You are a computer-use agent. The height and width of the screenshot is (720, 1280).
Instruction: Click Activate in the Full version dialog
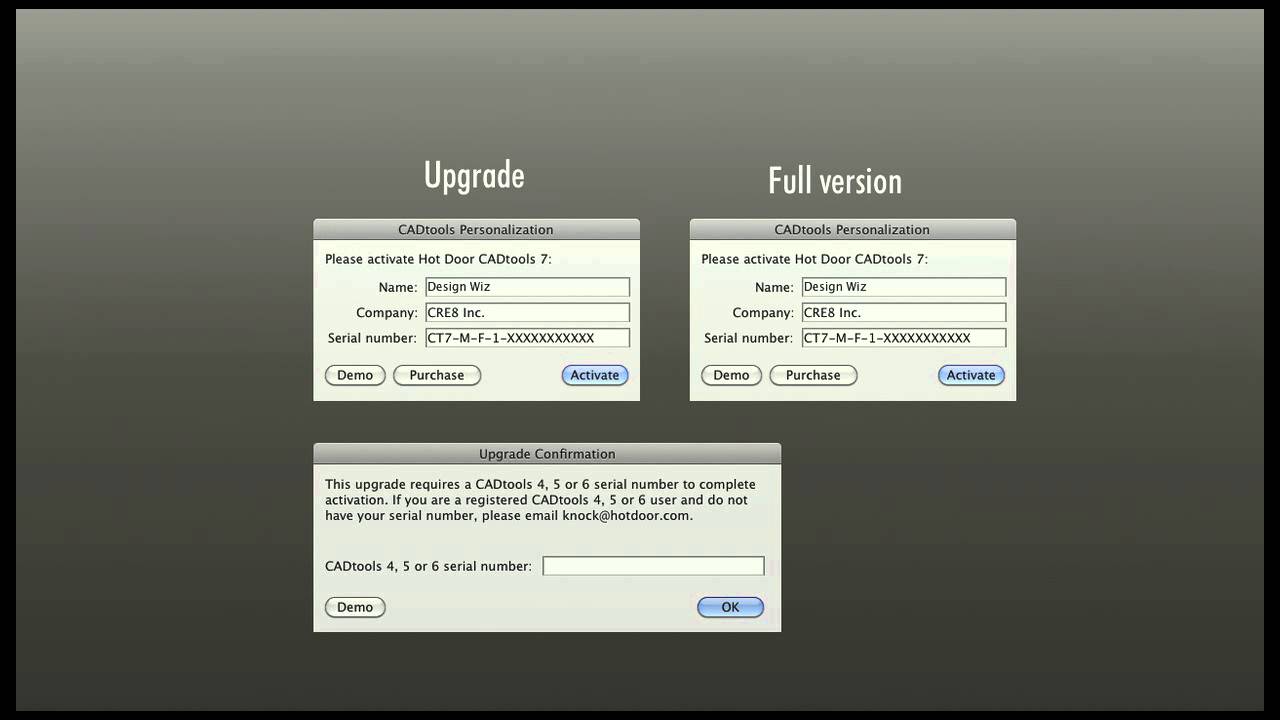coord(971,375)
